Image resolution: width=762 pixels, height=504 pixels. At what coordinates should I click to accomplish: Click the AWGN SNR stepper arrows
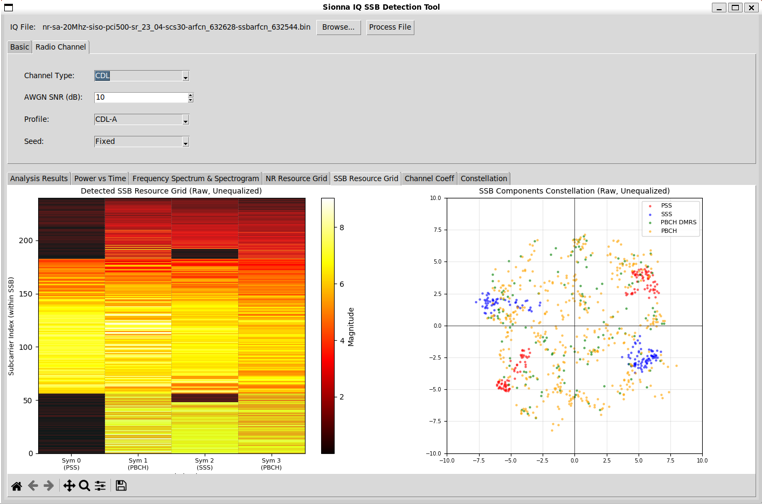tap(190, 98)
